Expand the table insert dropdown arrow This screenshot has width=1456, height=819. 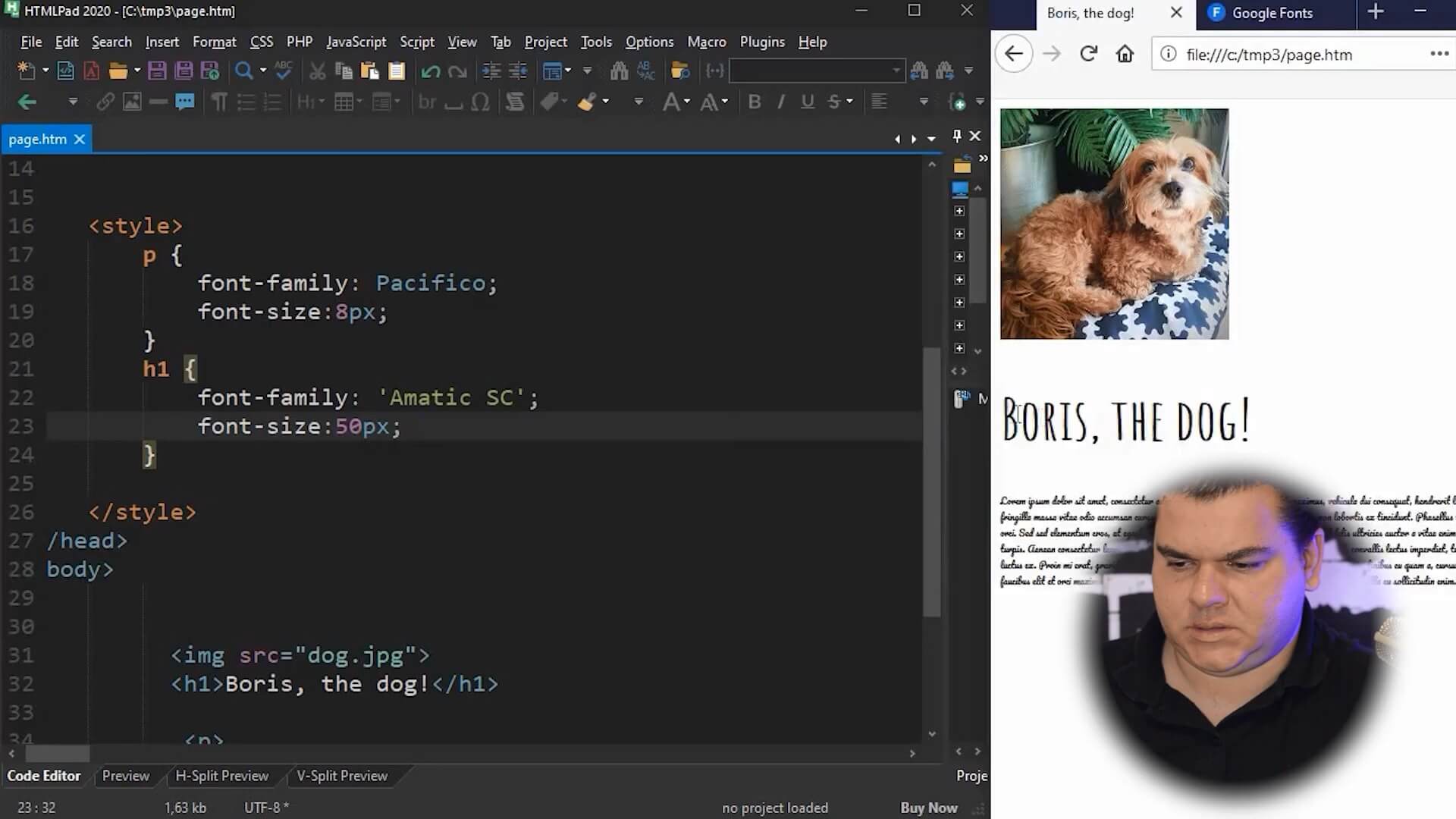point(361,101)
